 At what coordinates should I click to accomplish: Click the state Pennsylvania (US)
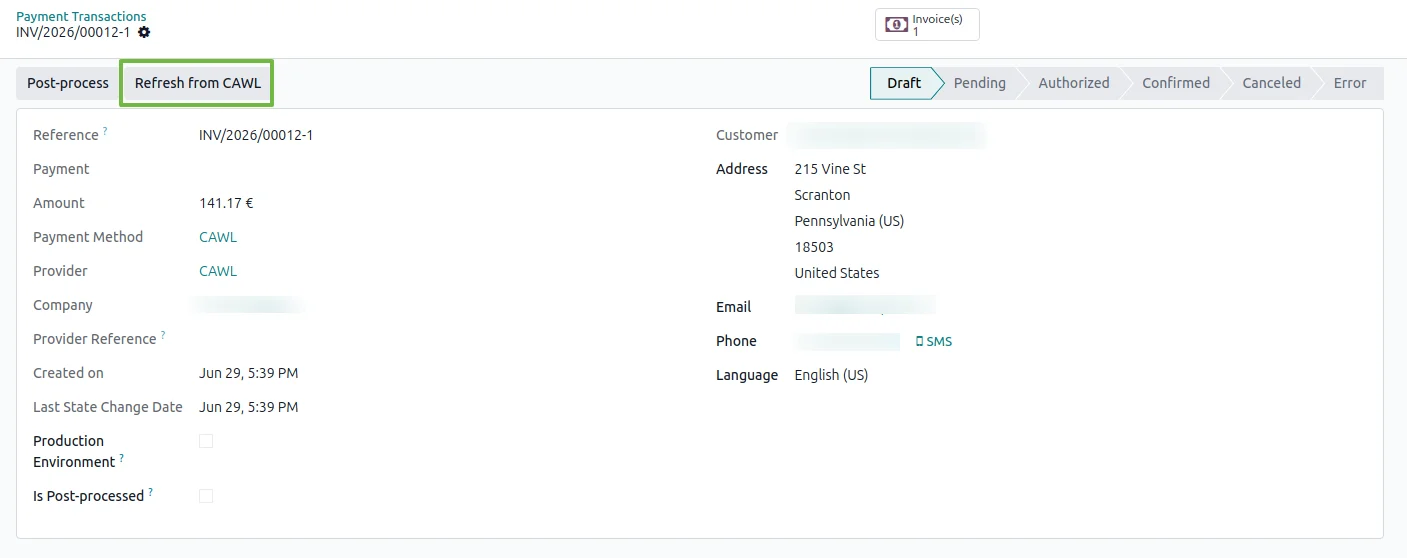tap(849, 221)
